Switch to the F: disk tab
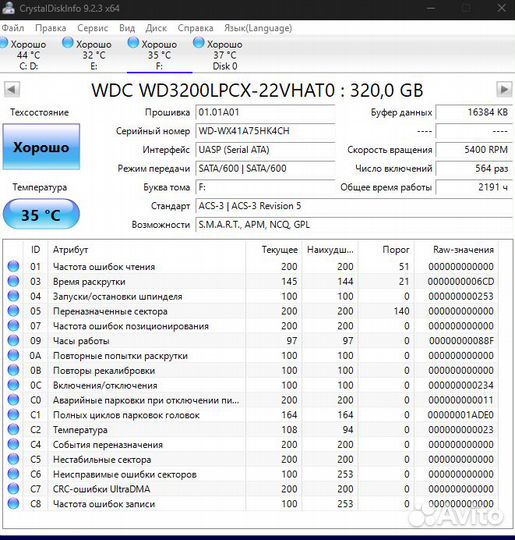The height and width of the screenshot is (540, 515). click(x=159, y=55)
